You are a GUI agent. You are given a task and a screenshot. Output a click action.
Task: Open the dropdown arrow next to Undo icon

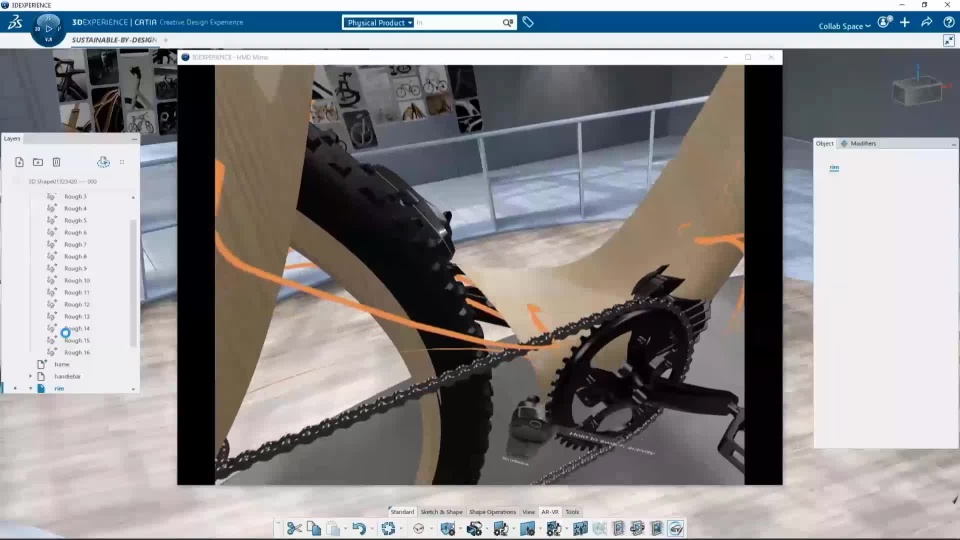click(x=372, y=528)
